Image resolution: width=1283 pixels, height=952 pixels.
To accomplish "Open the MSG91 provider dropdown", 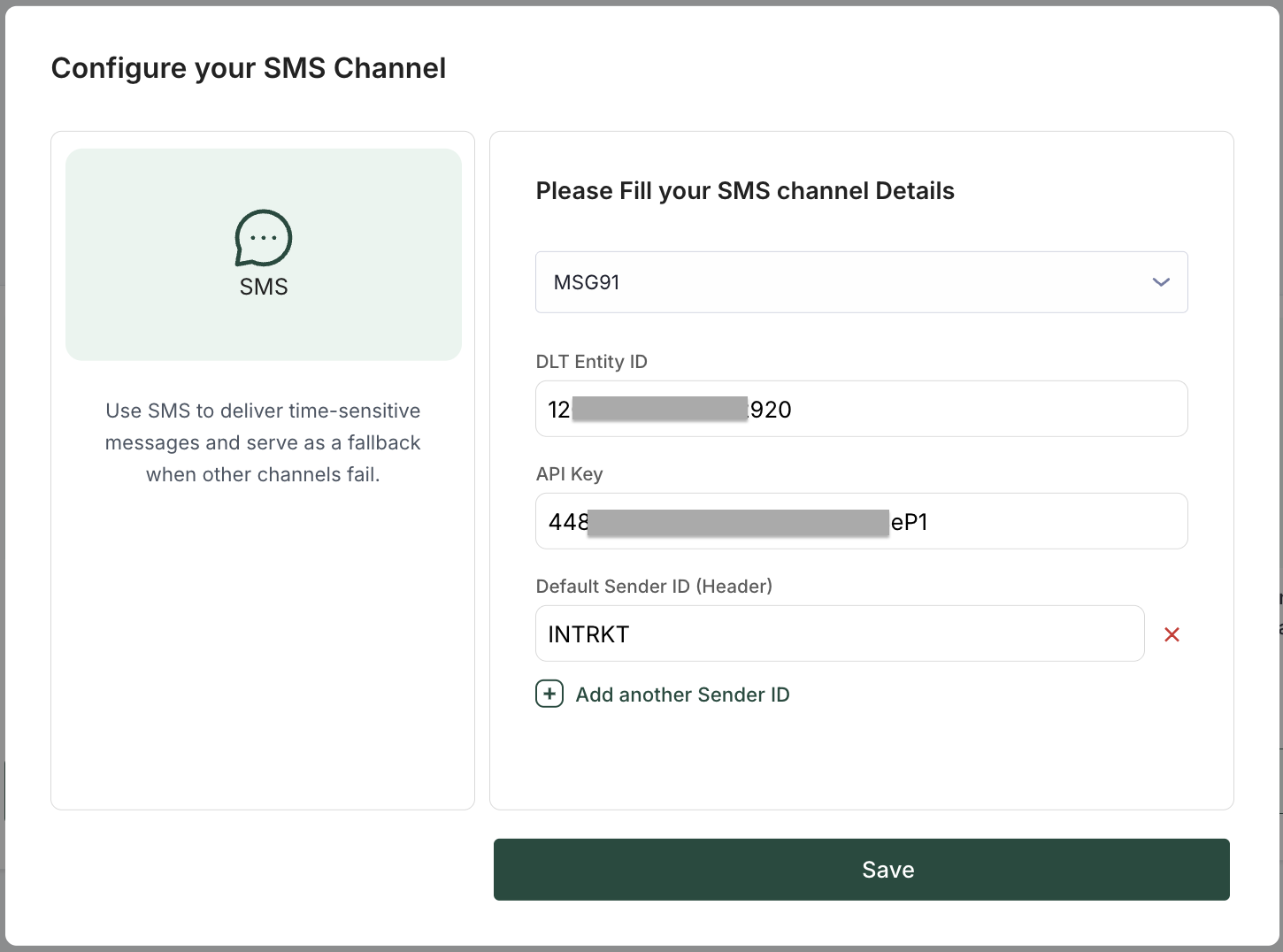I will coord(860,282).
